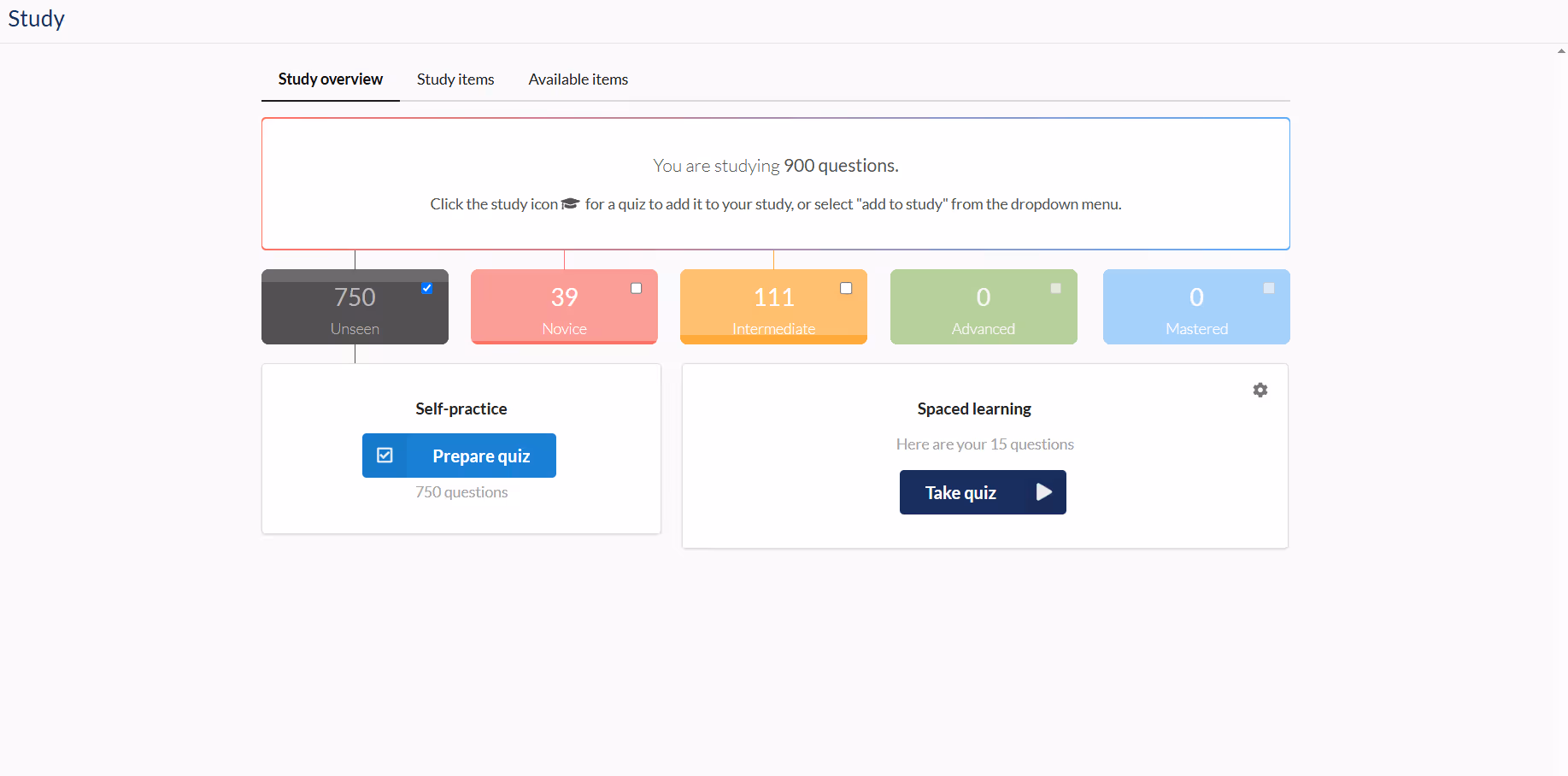
Task: Click the Spaced learning heading
Action: click(974, 409)
